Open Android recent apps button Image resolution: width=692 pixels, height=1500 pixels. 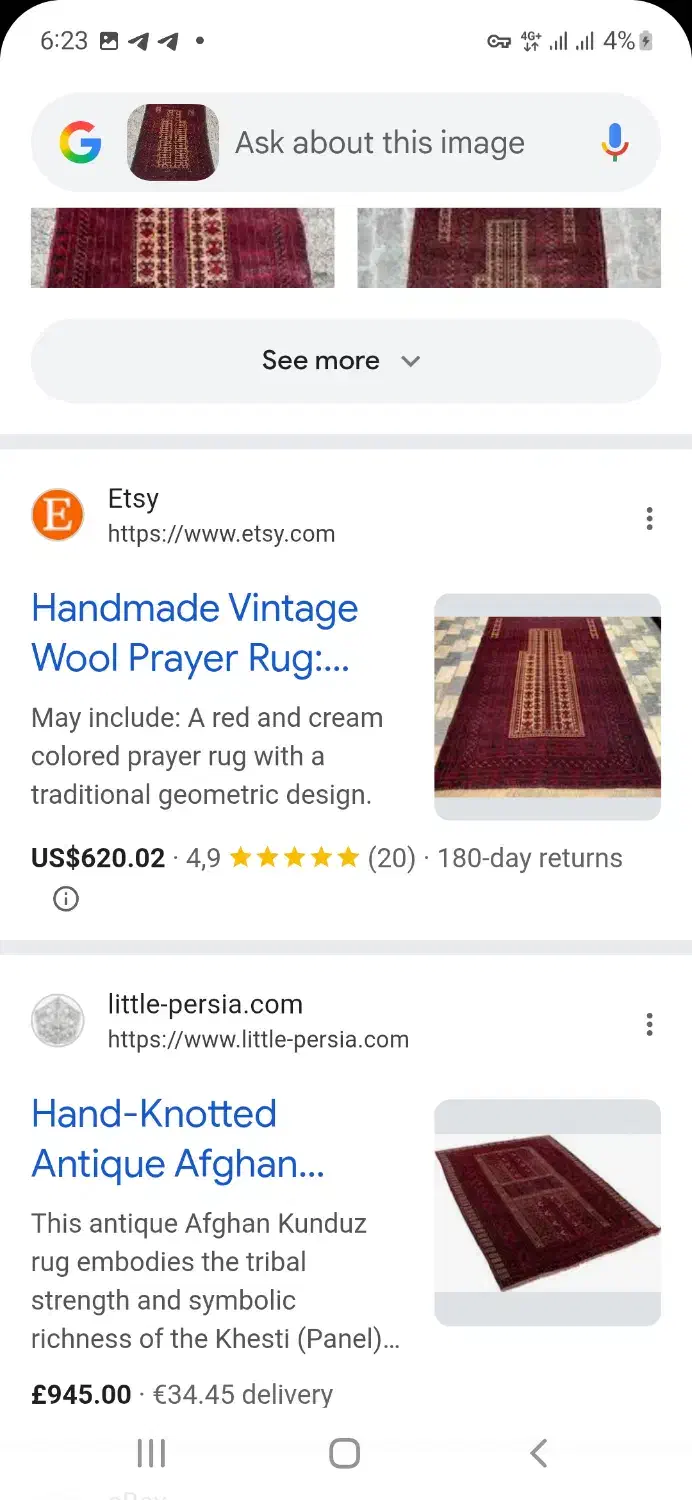pyautogui.click(x=151, y=1453)
